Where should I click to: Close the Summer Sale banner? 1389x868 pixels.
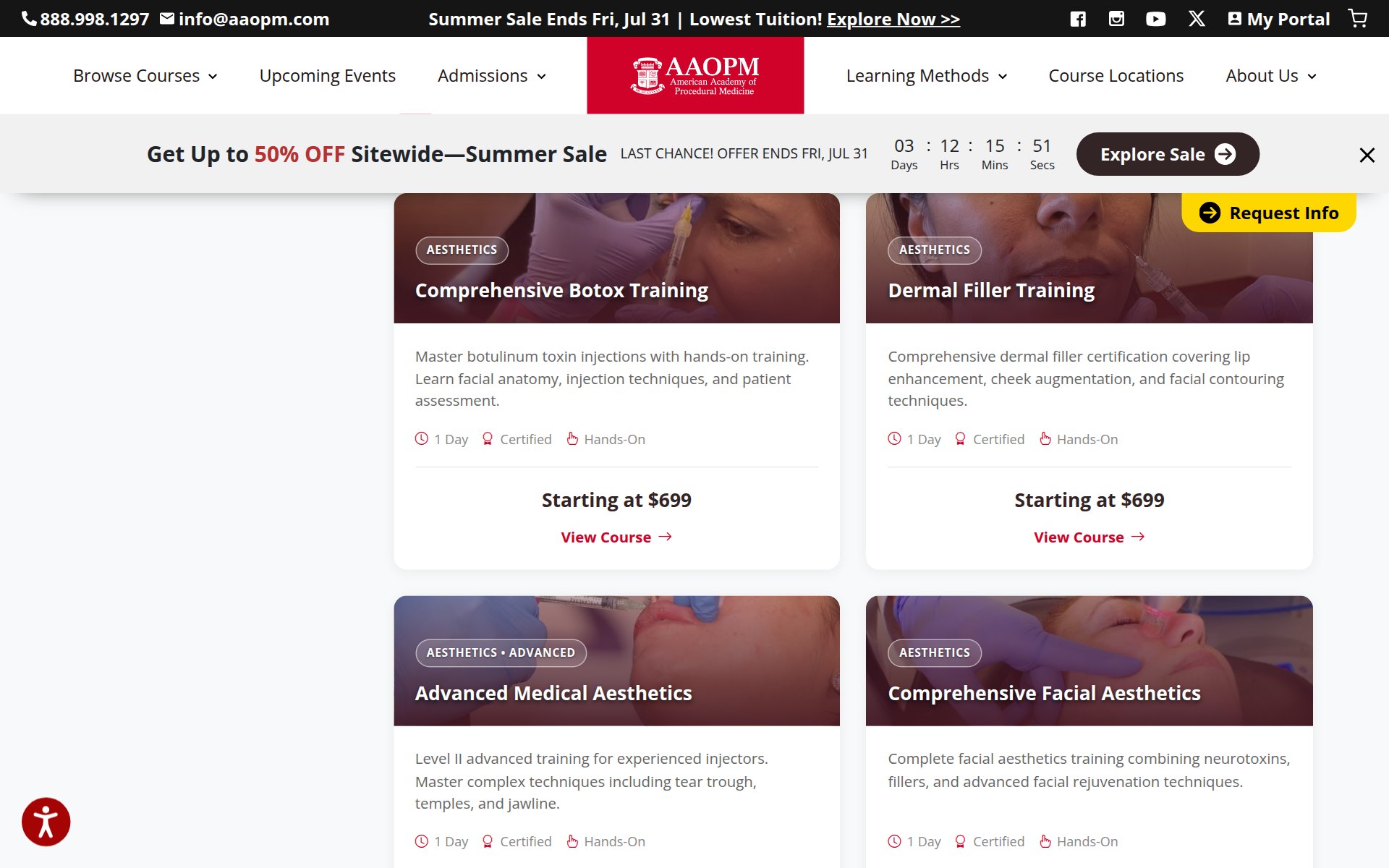click(x=1367, y=155)
